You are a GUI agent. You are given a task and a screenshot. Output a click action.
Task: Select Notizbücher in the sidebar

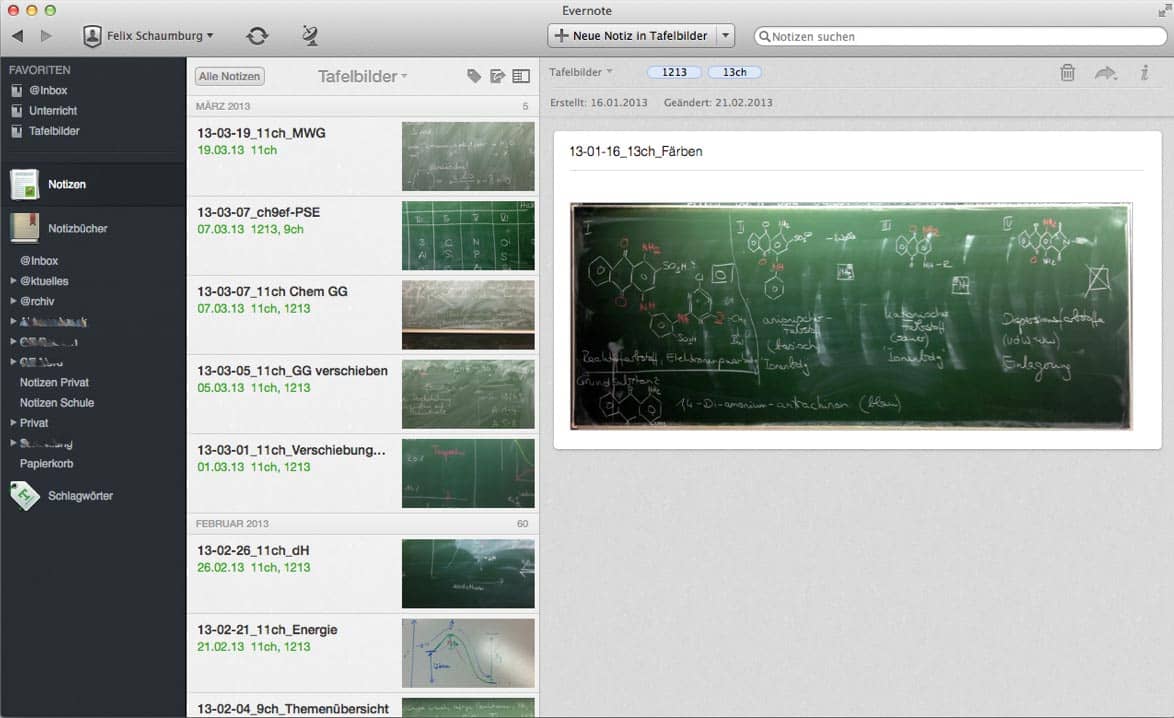click(x=77, y=229)
